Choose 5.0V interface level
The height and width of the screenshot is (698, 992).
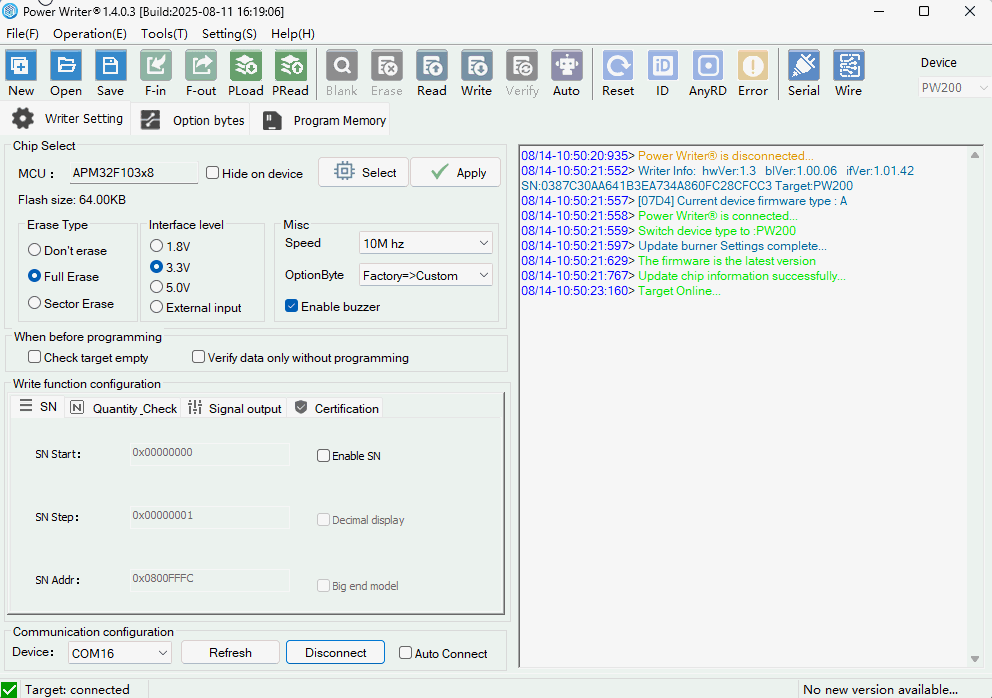pyautogui.click(x=156, y=287)
